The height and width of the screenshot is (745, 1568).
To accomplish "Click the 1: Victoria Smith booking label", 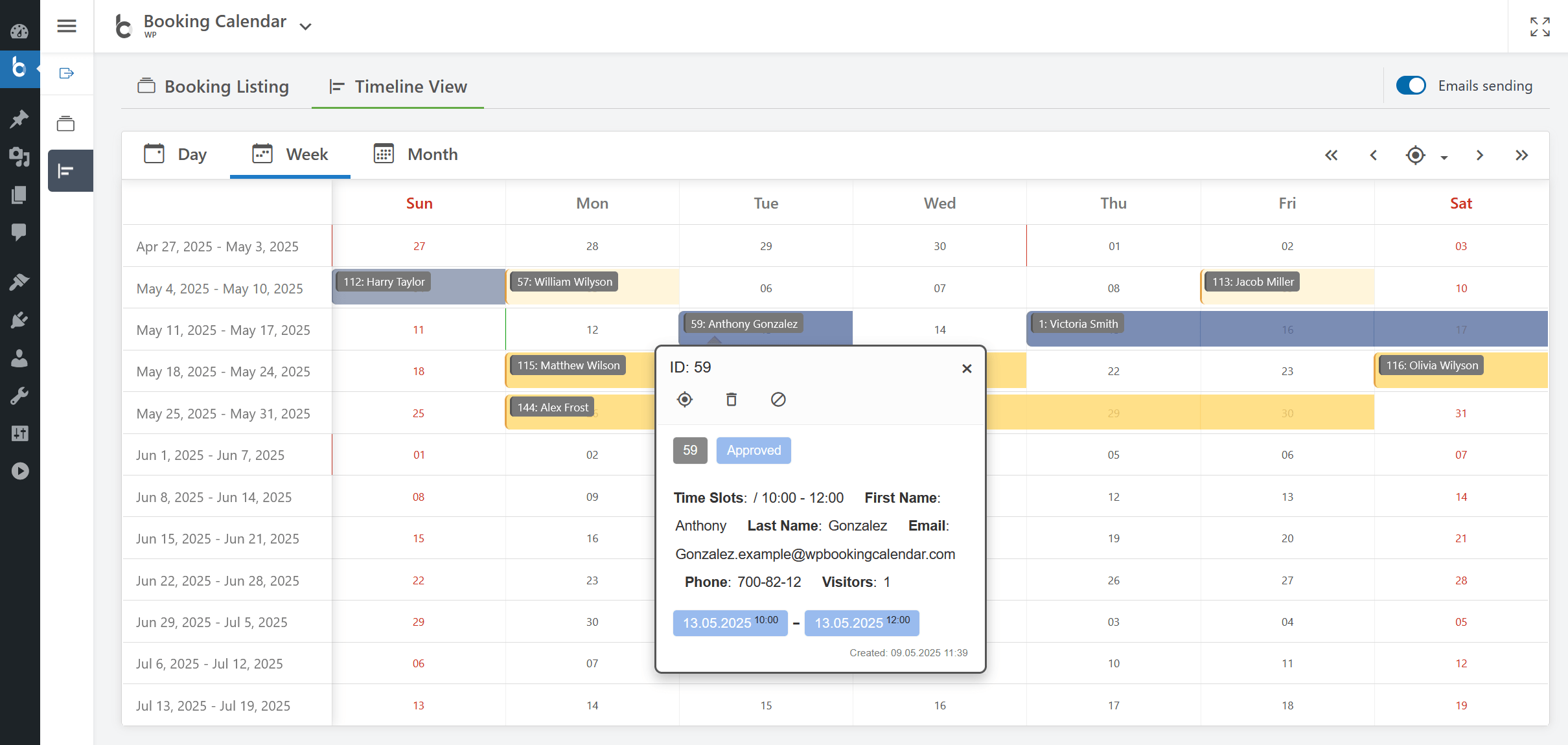I will (x=1078, y=324).
